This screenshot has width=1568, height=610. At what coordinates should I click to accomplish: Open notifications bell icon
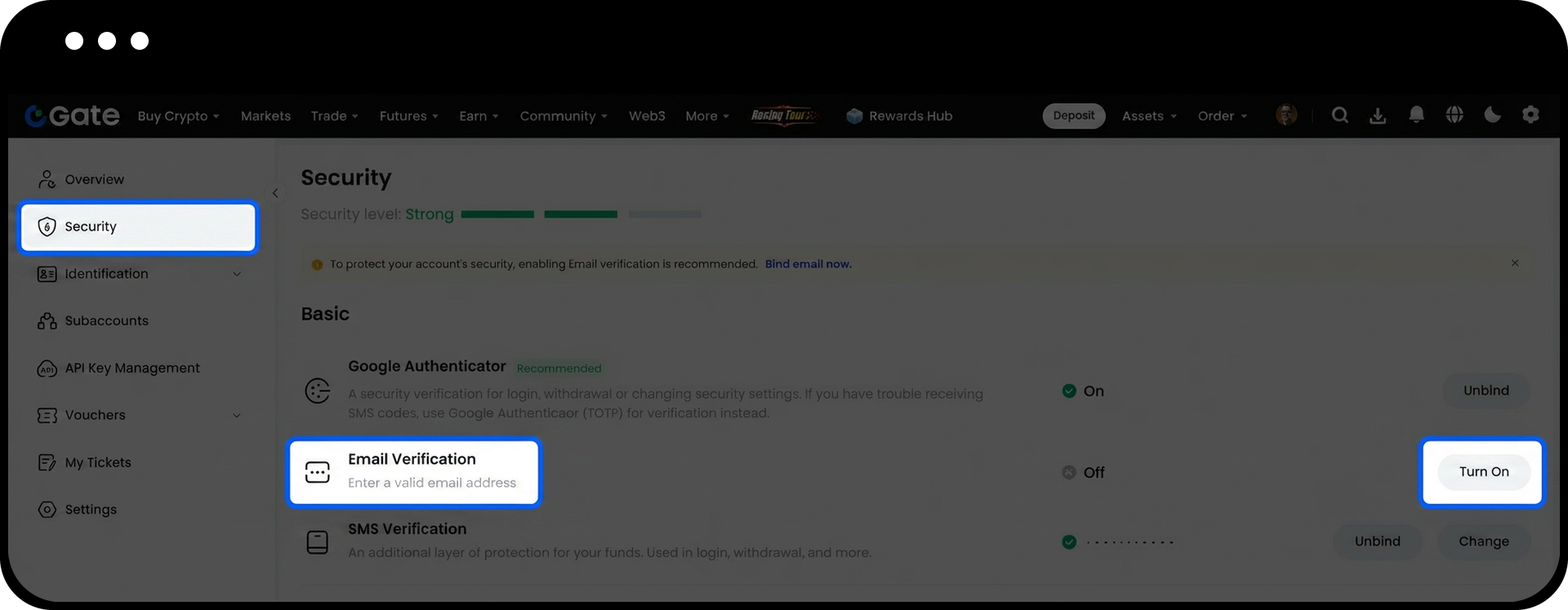pos(1416,116)
